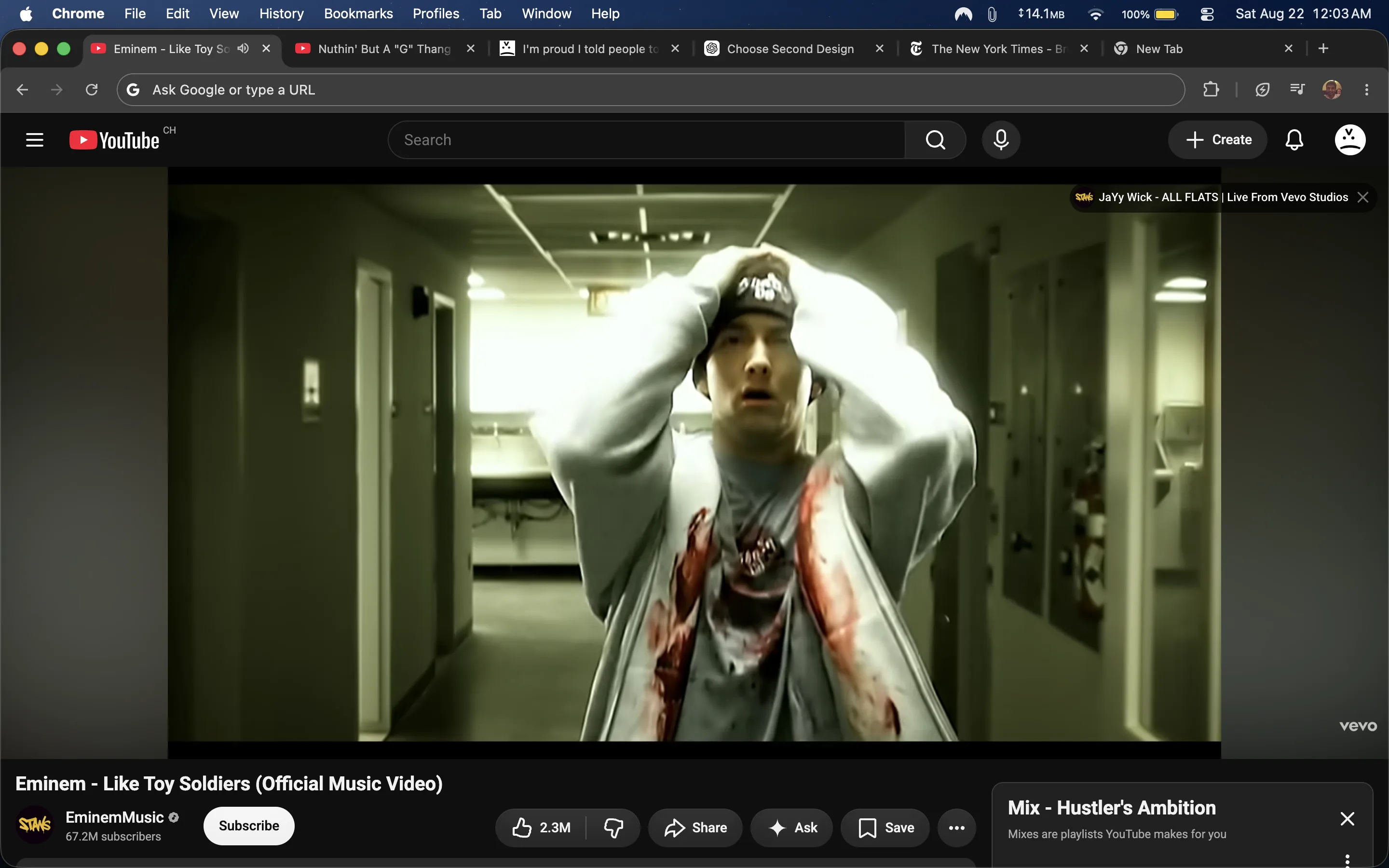Open the Chrome History menu
This screenshot has width=1389, height=868.
click(x=281, y=14)
